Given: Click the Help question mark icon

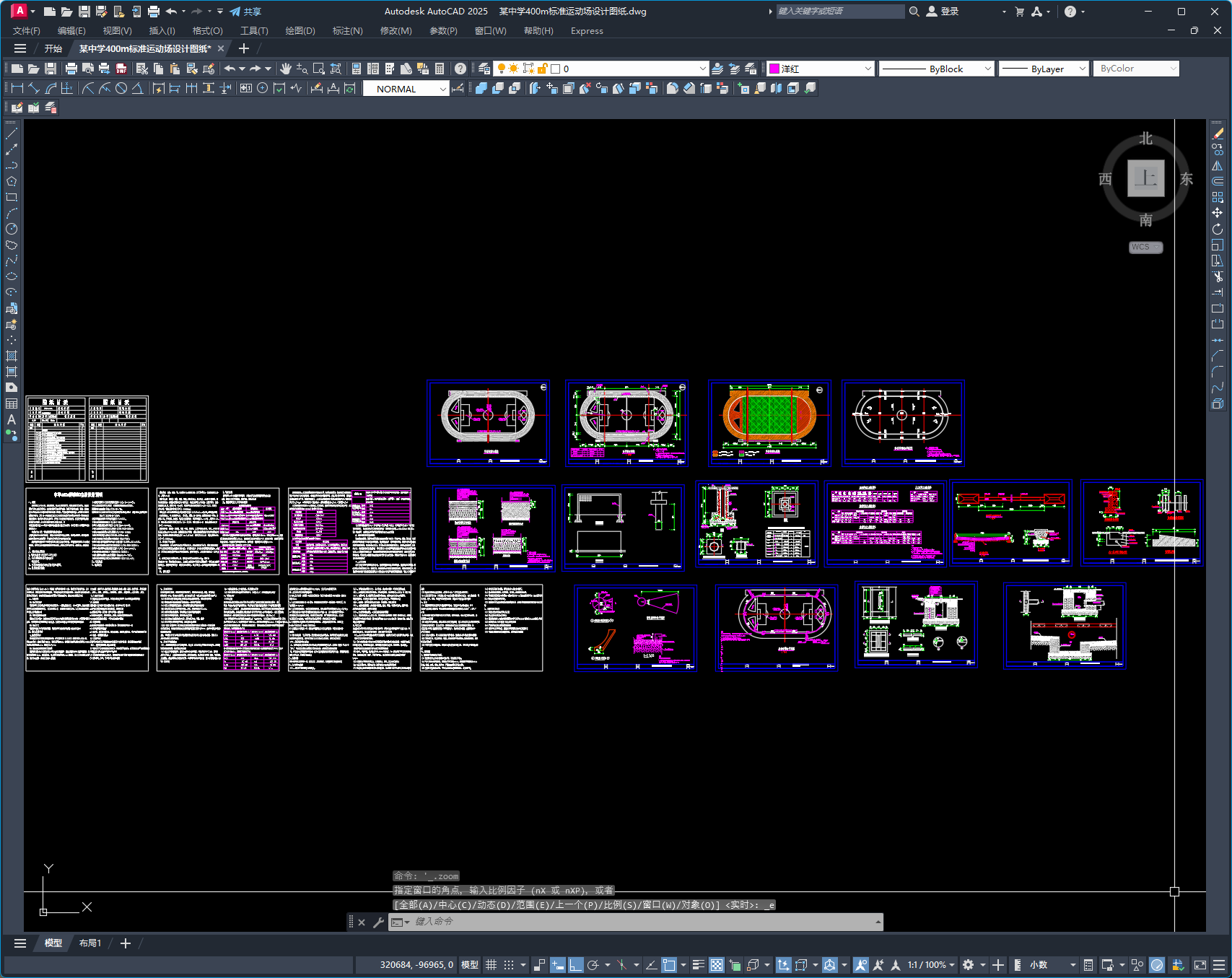Looking at the screenshot, I should pyautogui.click(x=460, y=69).
